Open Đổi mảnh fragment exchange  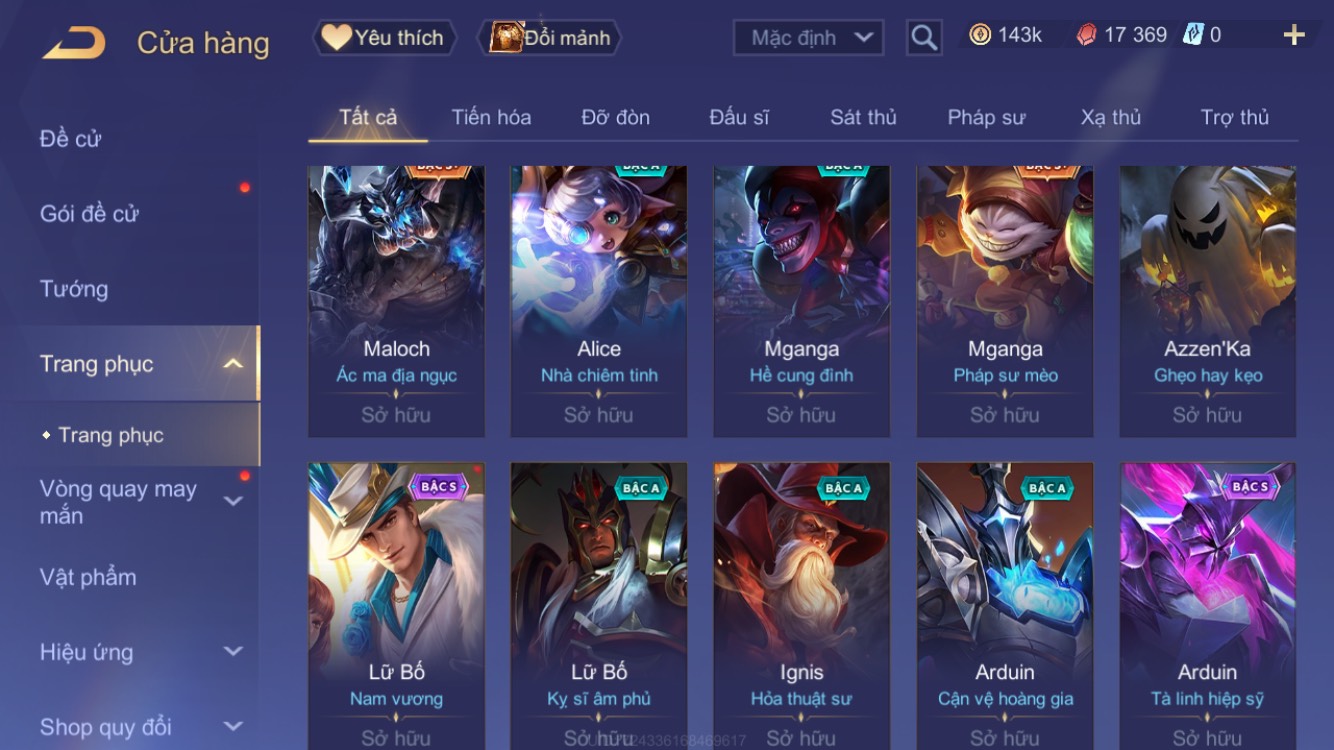pos(552,38)
